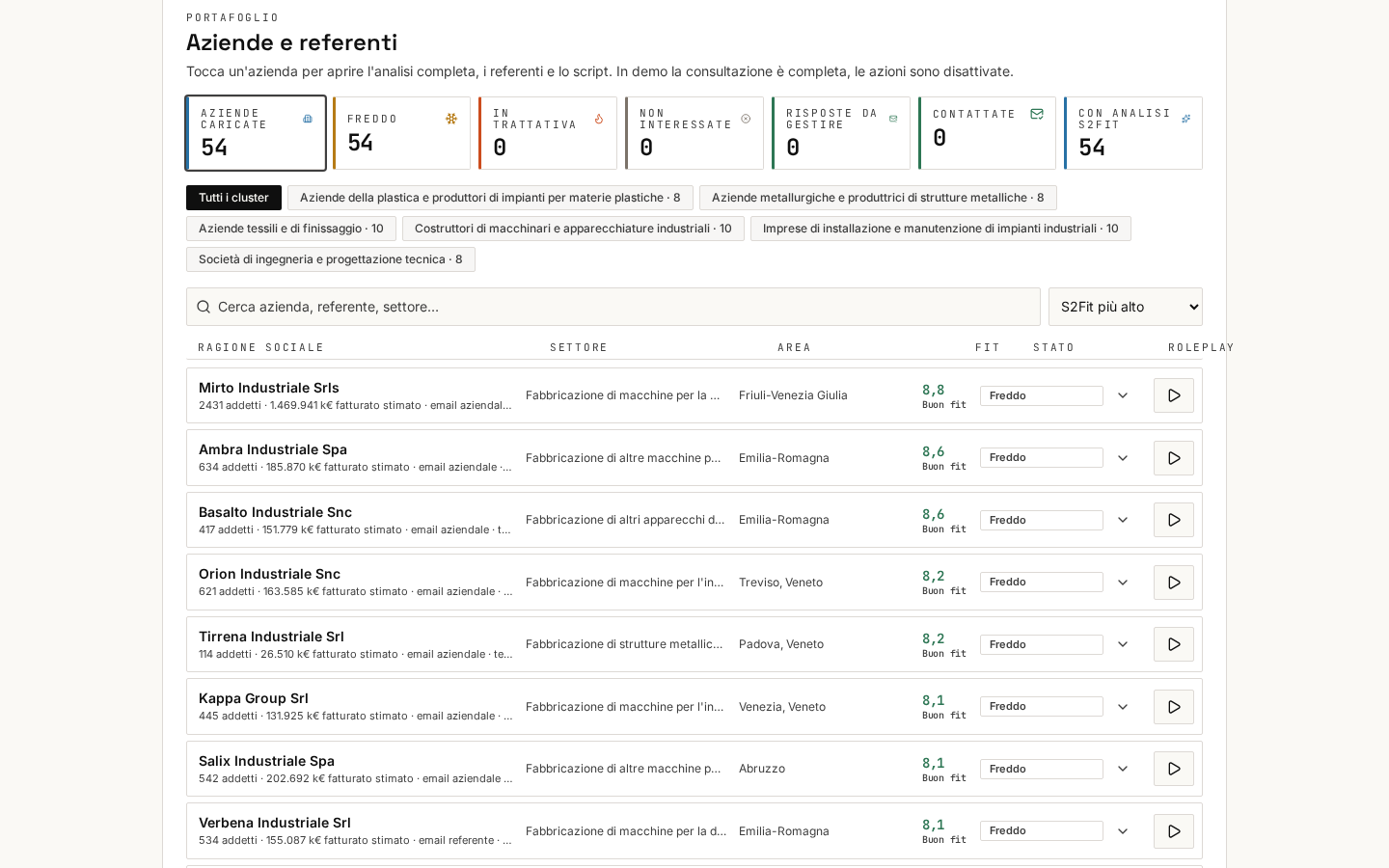Image resolution: width=1389 pixels, height=868 pixels.
Task: Click the 2431 addetti details line
Action: coord(355,405)
